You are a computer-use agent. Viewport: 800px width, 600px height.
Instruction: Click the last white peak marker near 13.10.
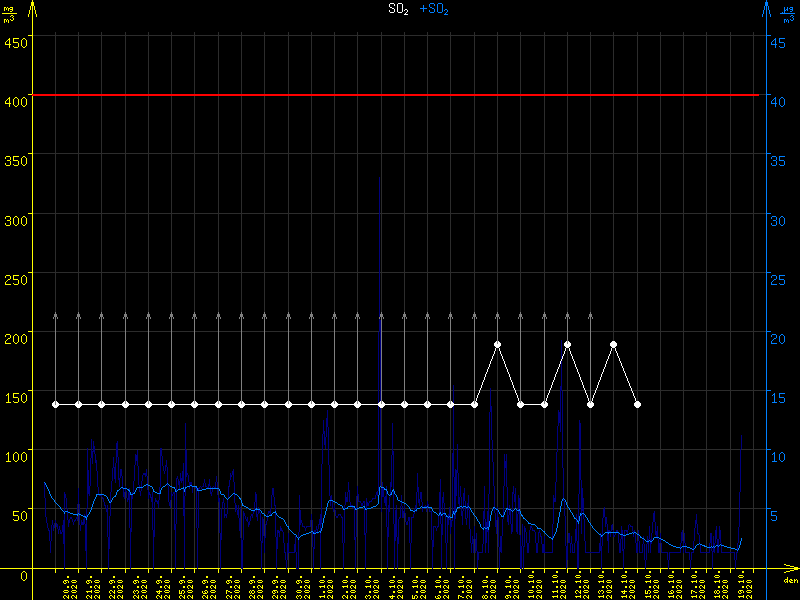tap(613, 344)
